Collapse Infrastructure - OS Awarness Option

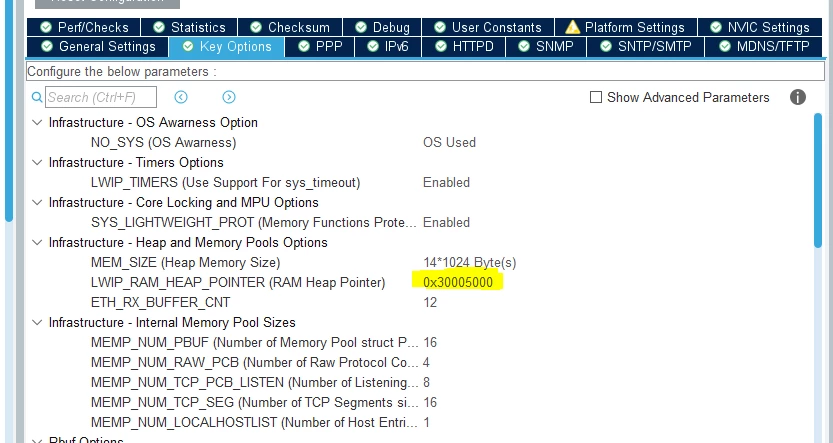37,122
